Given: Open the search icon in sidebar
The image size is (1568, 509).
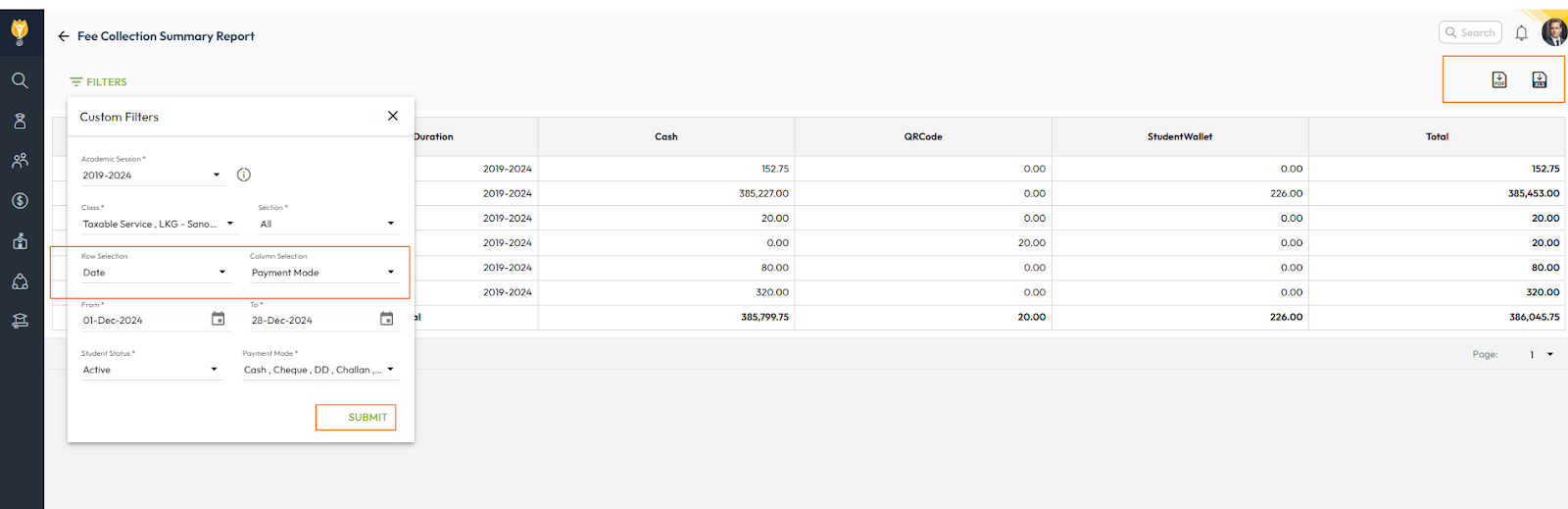Looking at the screenshot, I should [20, 80].
